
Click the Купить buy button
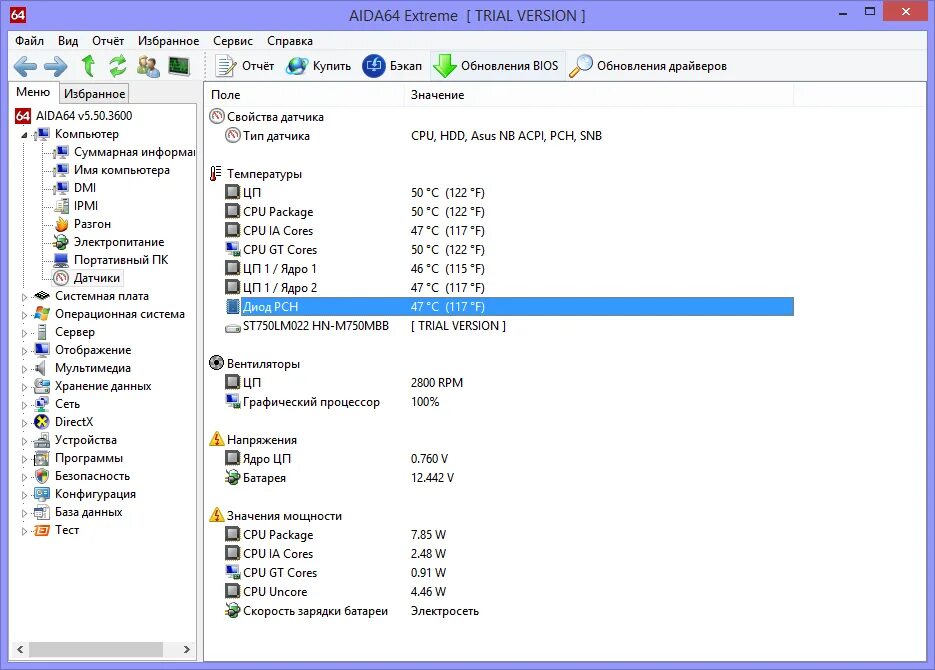pos(318,66)
